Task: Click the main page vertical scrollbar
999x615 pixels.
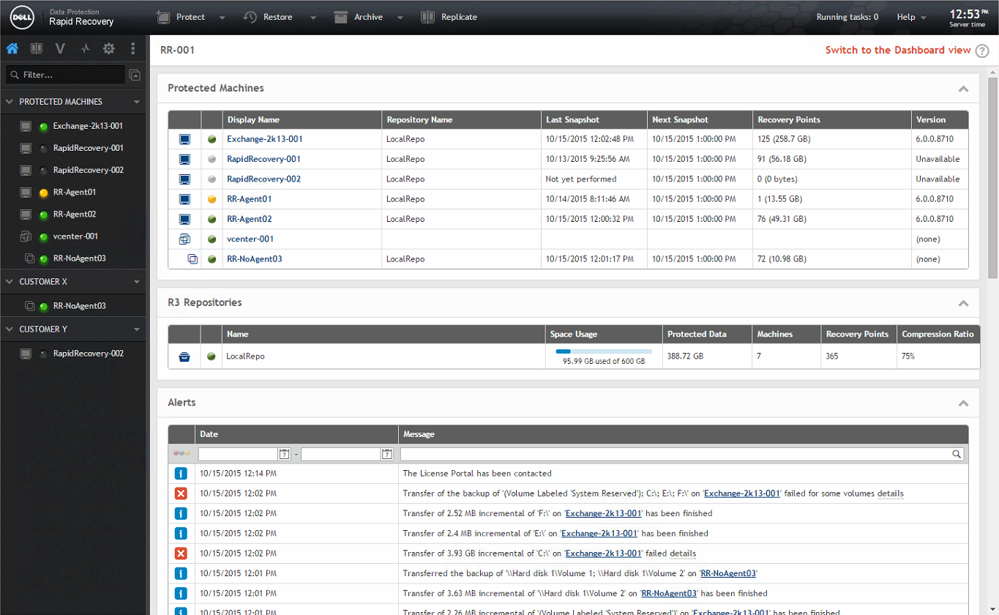Action: (993, 178)
